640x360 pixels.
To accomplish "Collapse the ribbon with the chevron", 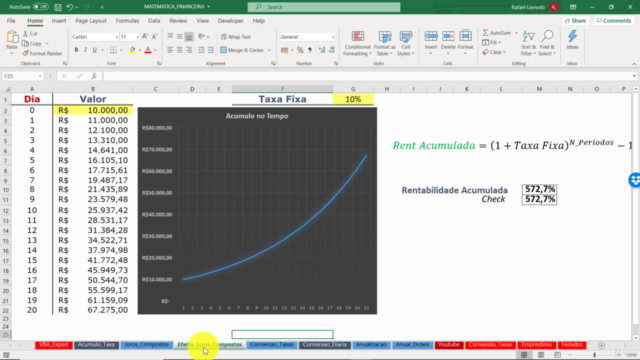I will (x=634, y=64).
